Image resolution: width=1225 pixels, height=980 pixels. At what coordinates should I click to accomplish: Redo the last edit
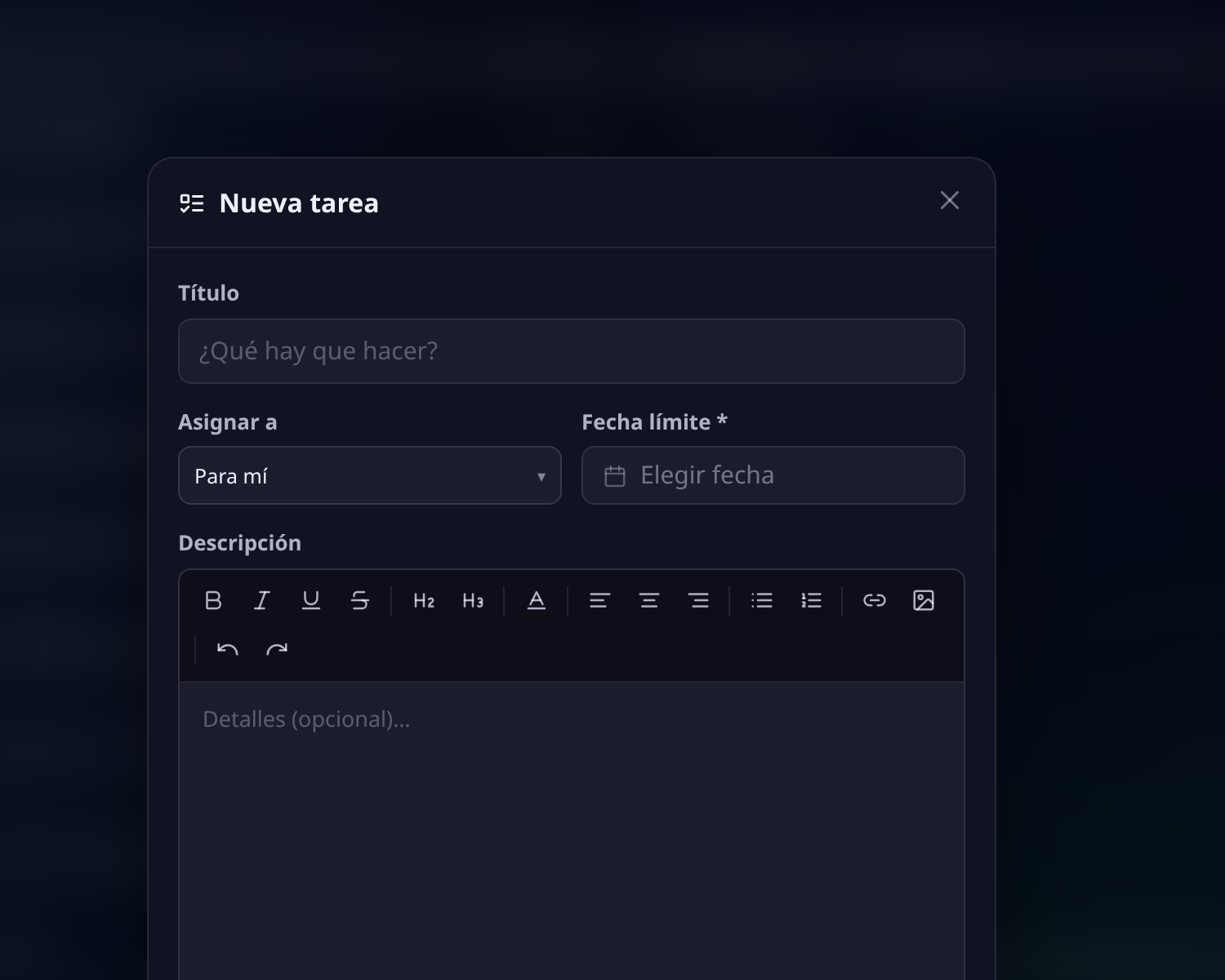coord(277,649)
